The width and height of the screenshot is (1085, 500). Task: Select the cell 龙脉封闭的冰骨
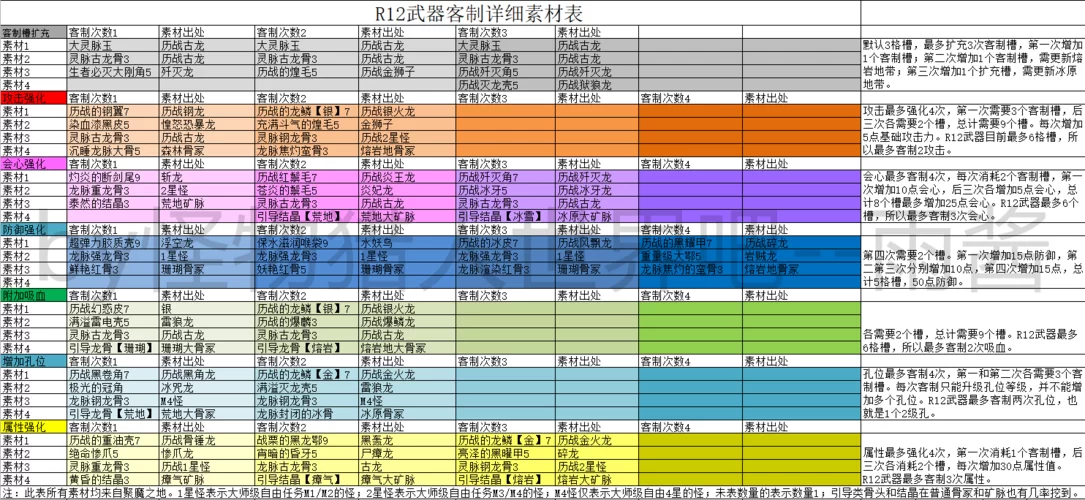point(306,414)
